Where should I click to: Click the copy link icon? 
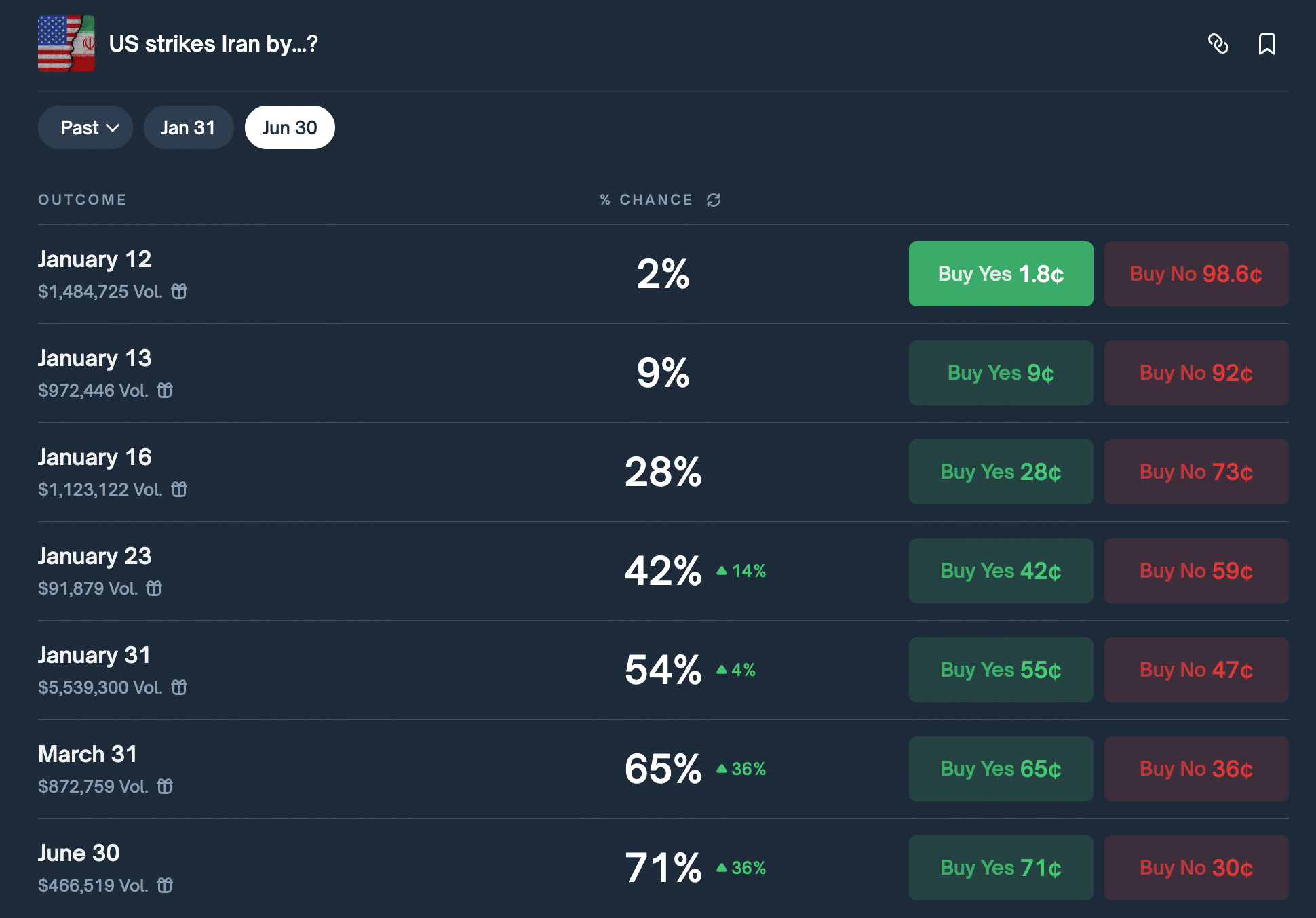pos(1218,44)
